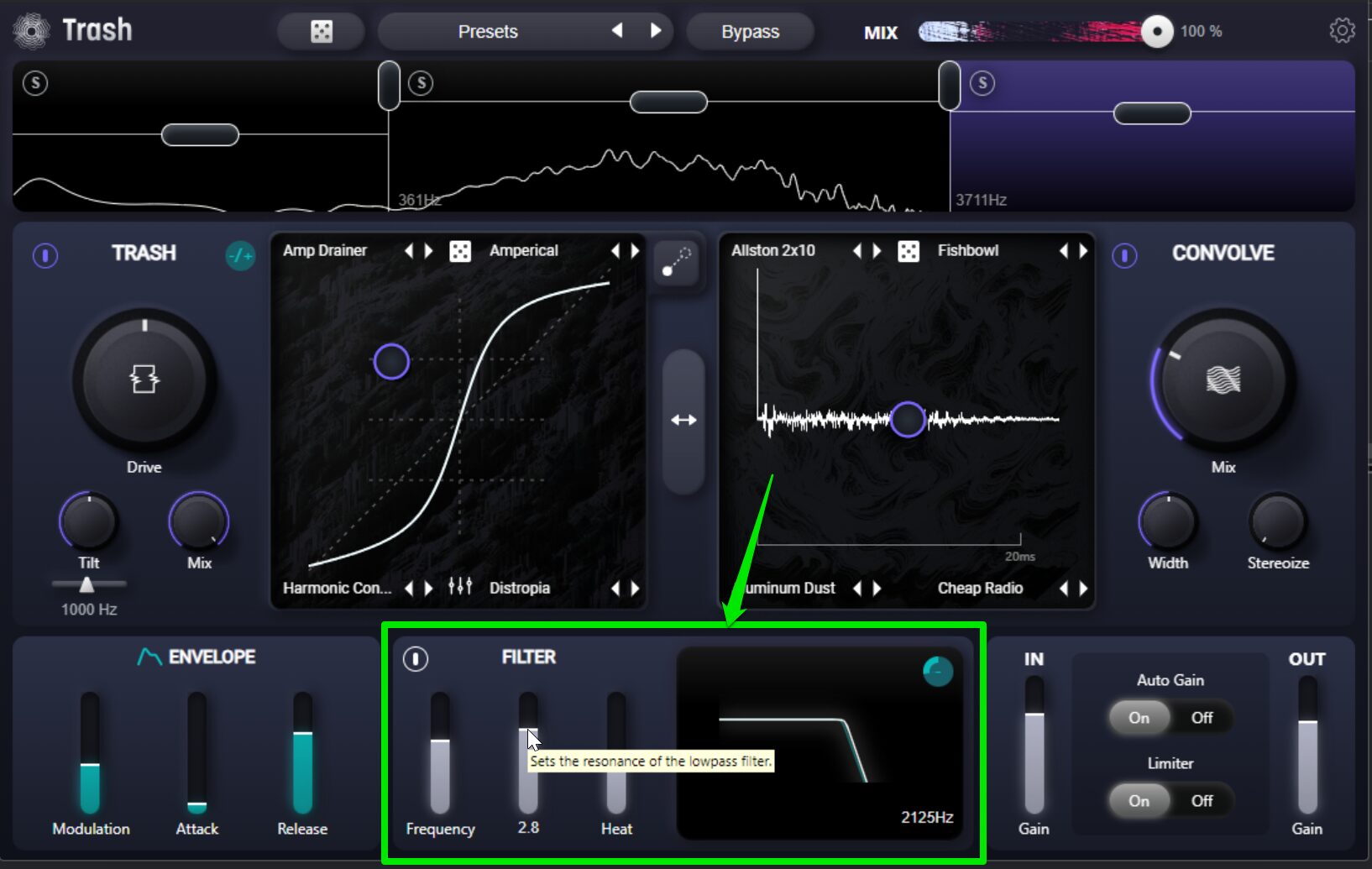The height and width of the screenshot is (869, 1372).
Task: Click the Convolve Mix knob
Action: click(x=1223, y=380)
